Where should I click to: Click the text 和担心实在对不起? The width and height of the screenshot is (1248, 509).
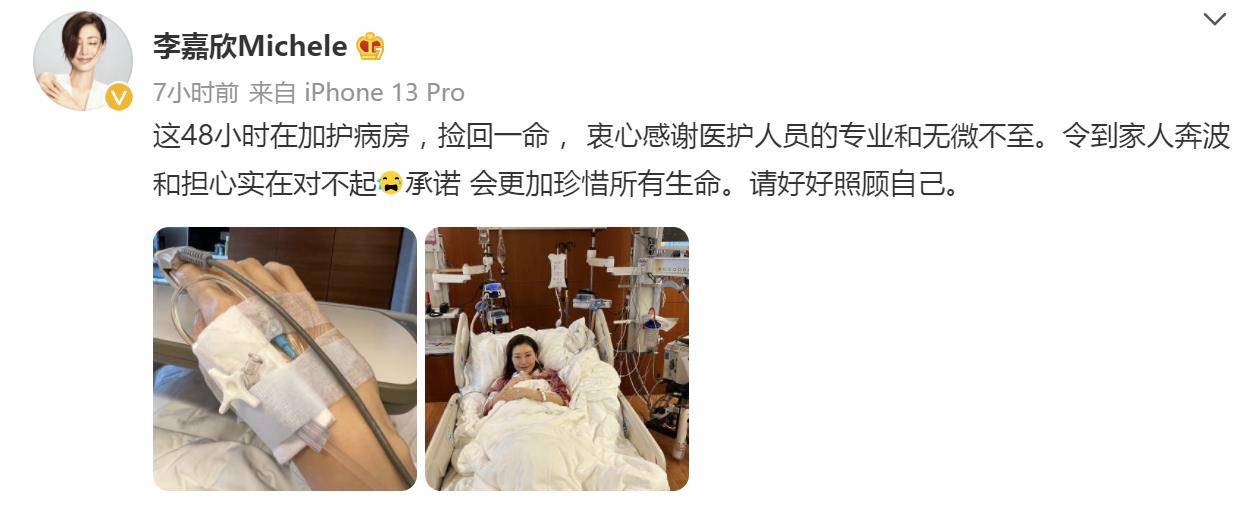pos(265,185)
